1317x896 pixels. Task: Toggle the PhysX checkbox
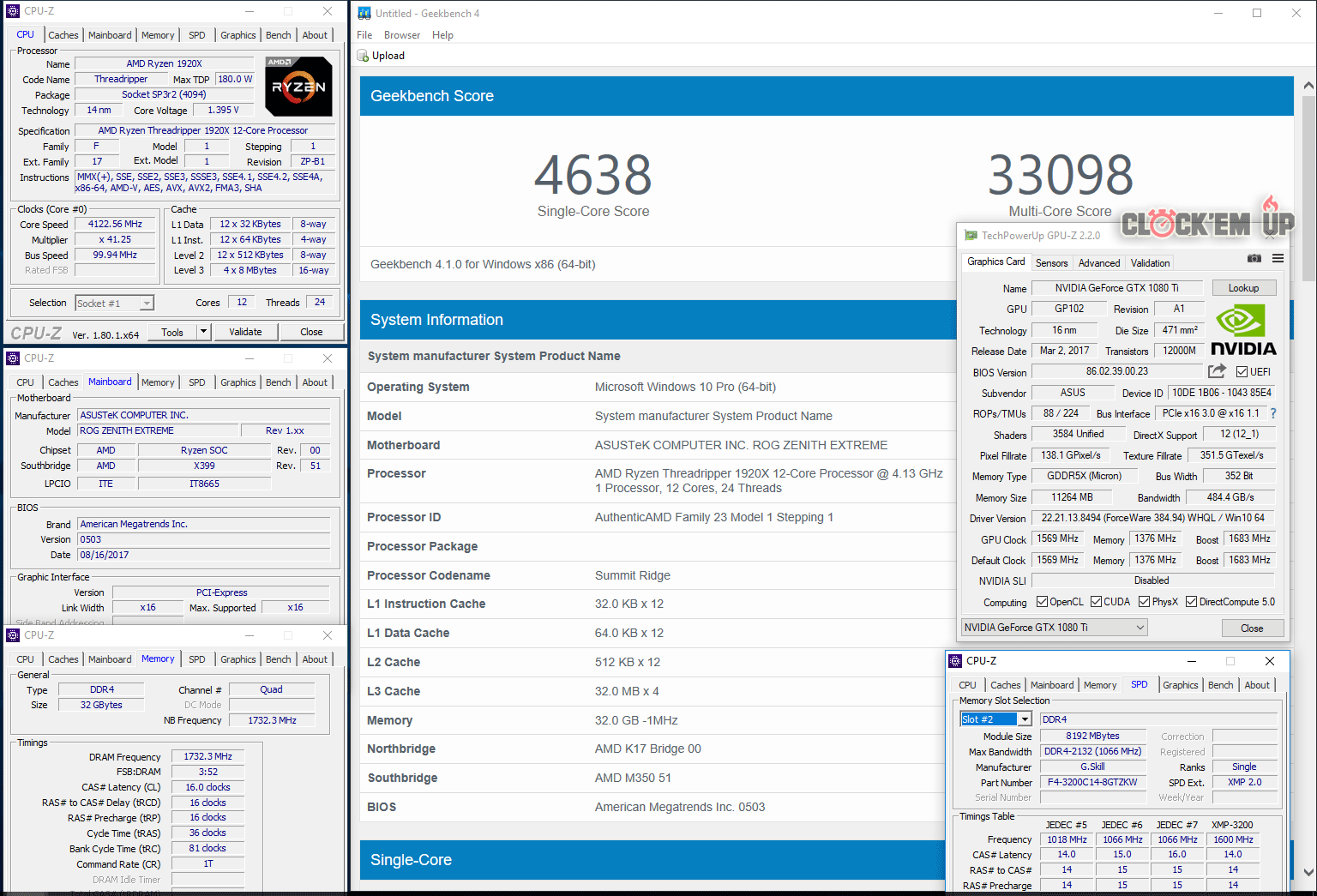(1144, 602)
